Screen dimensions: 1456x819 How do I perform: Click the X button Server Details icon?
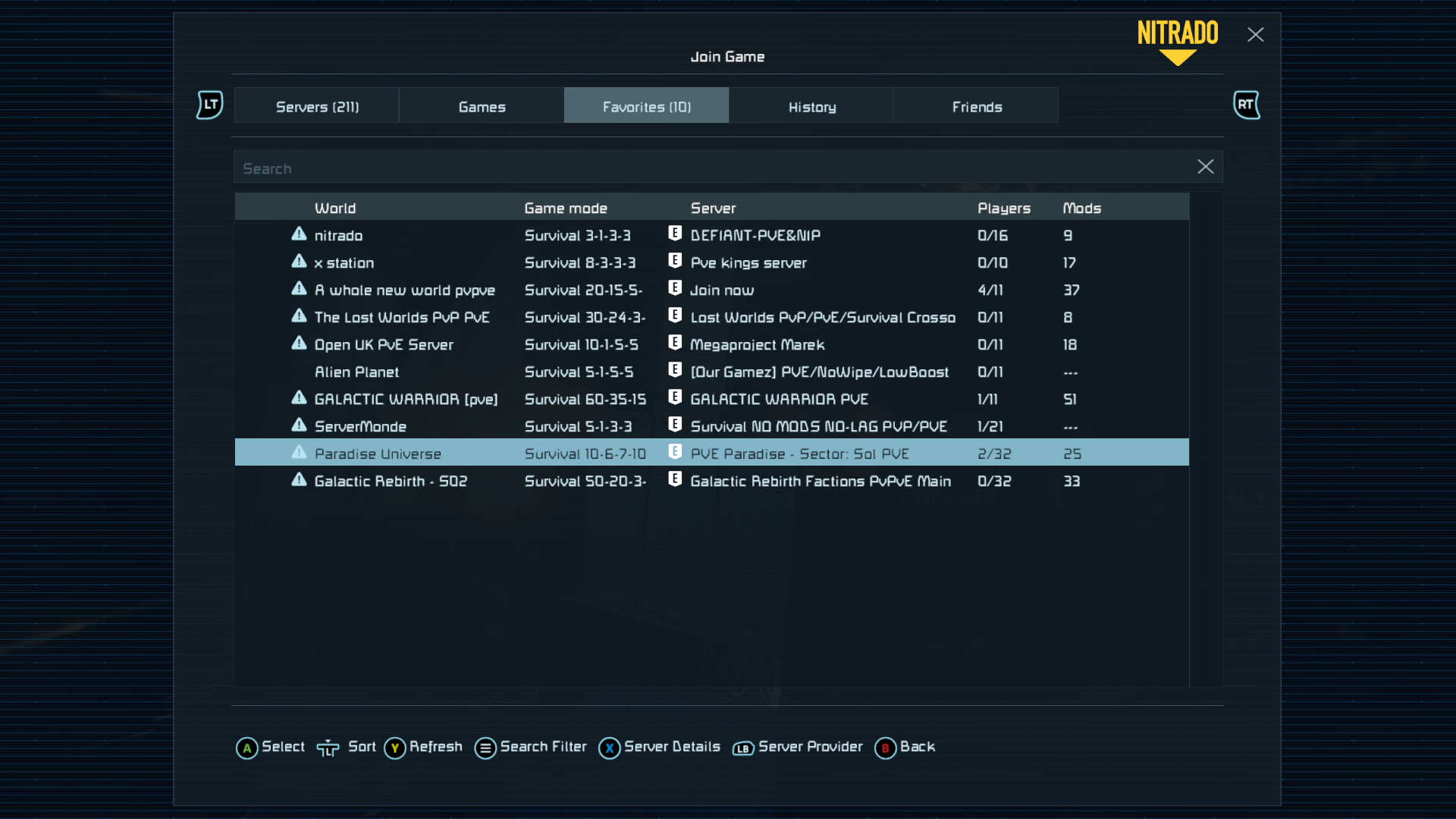pyautogui.click(x=610, y=748)
